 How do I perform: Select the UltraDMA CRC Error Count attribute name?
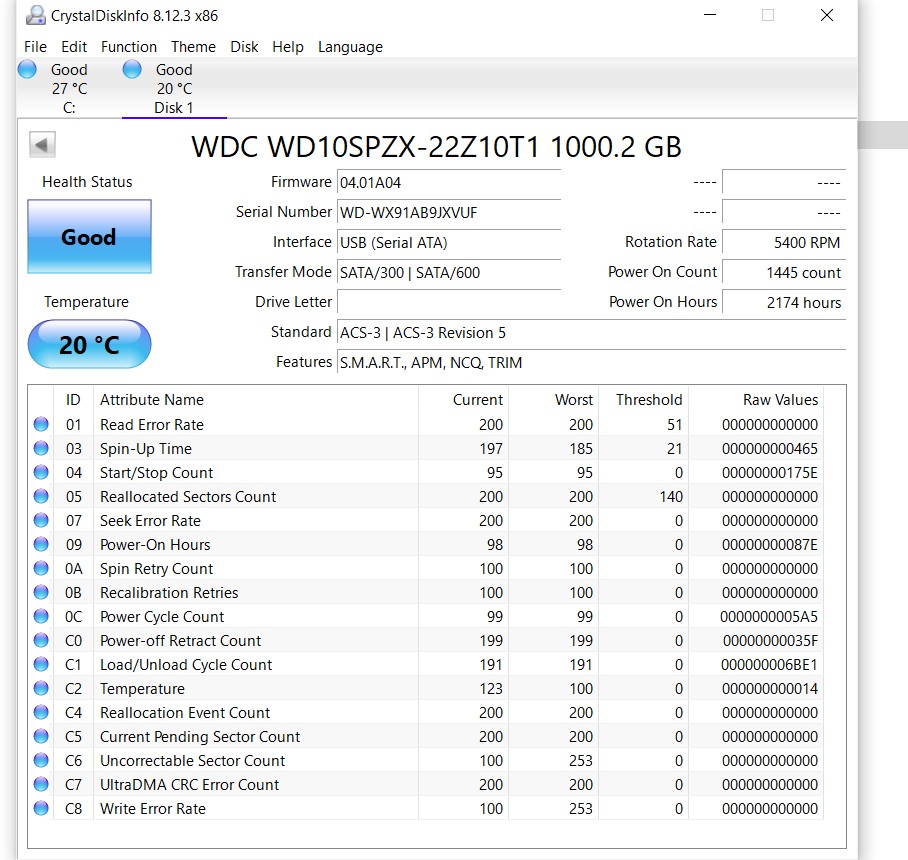click(189, 785)
